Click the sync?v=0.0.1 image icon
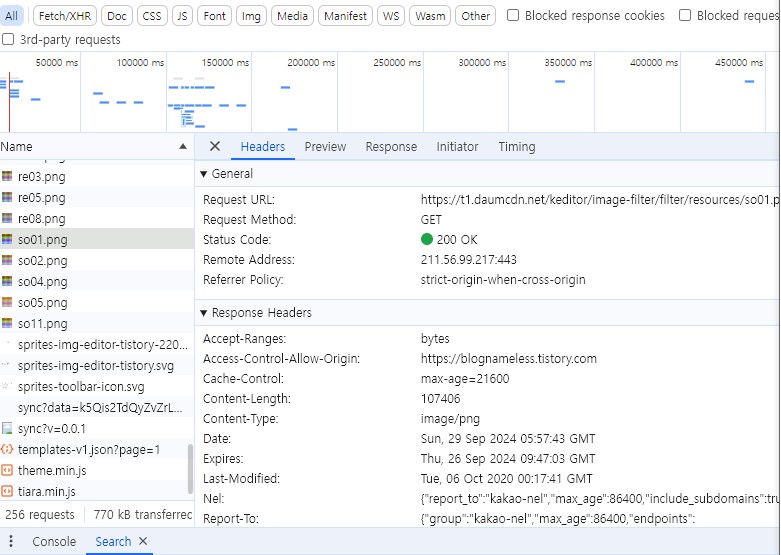Image resolution: width=781 pixels, height=555 pixels. point(6,428)
